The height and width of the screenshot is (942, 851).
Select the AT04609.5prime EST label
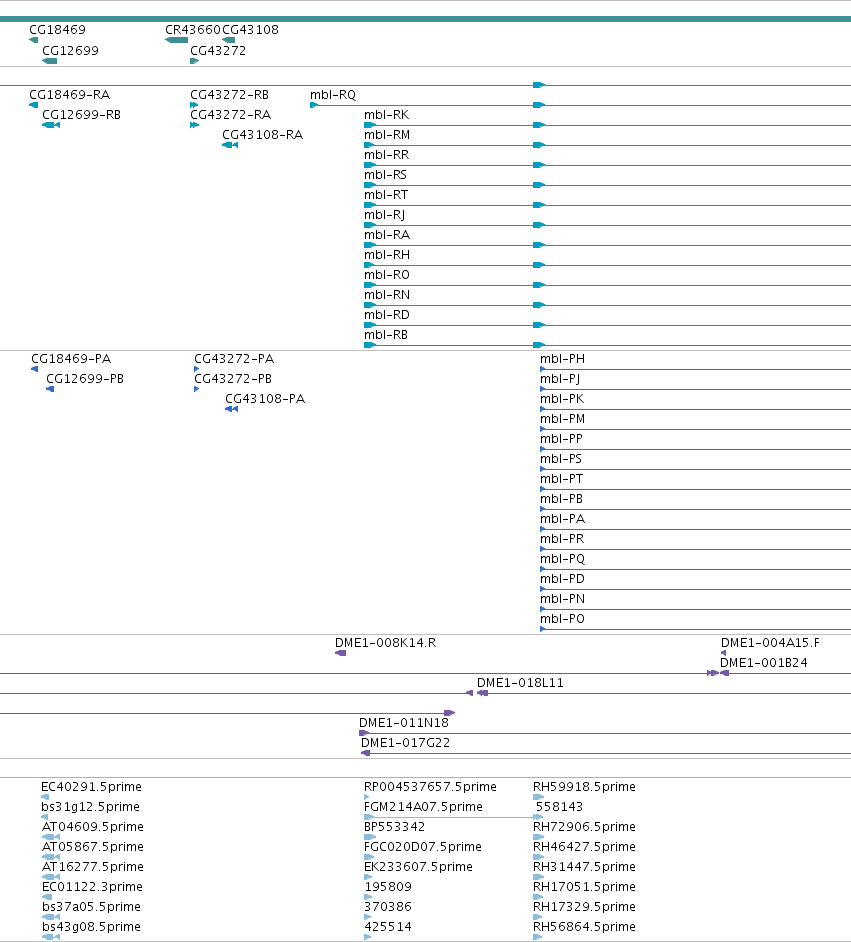point(92,827)
